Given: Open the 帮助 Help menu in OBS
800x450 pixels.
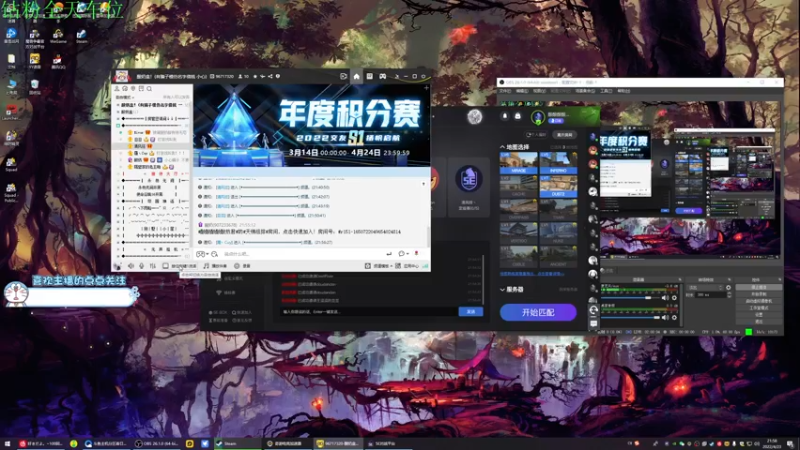Looking at the screenshot, I should click(623, 91).
